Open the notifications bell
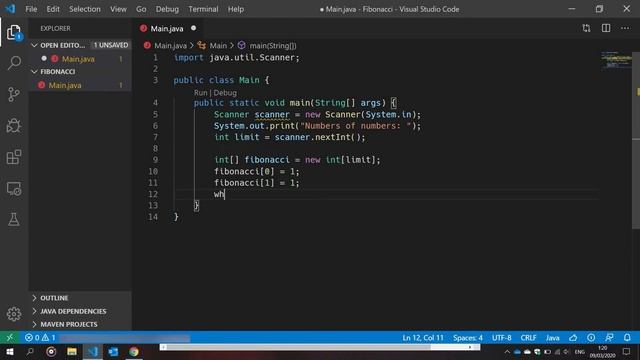The height and width of the screenshot is (360, 640). click(x=627, y=338)
